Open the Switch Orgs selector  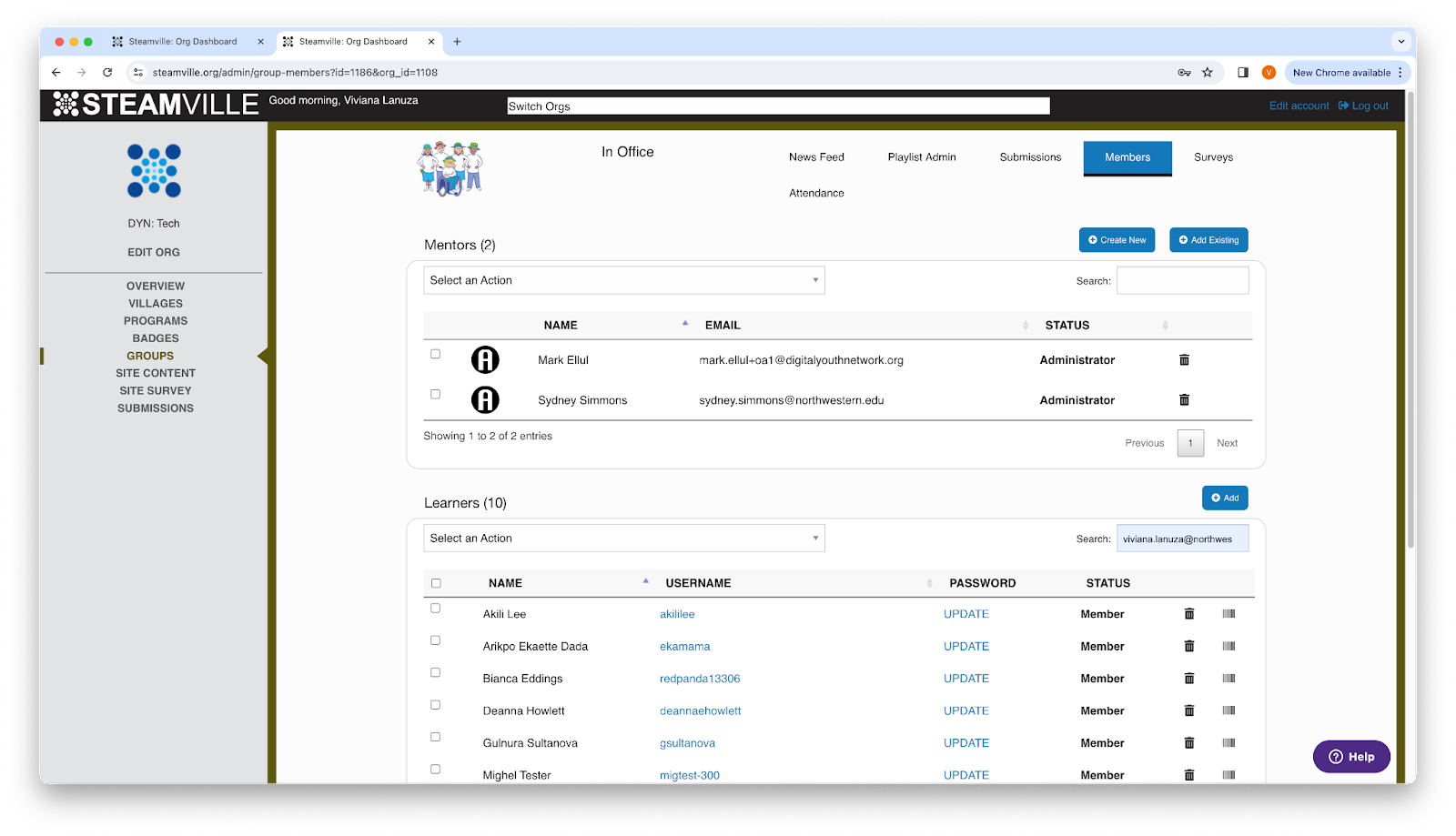[x=778, y=106]
